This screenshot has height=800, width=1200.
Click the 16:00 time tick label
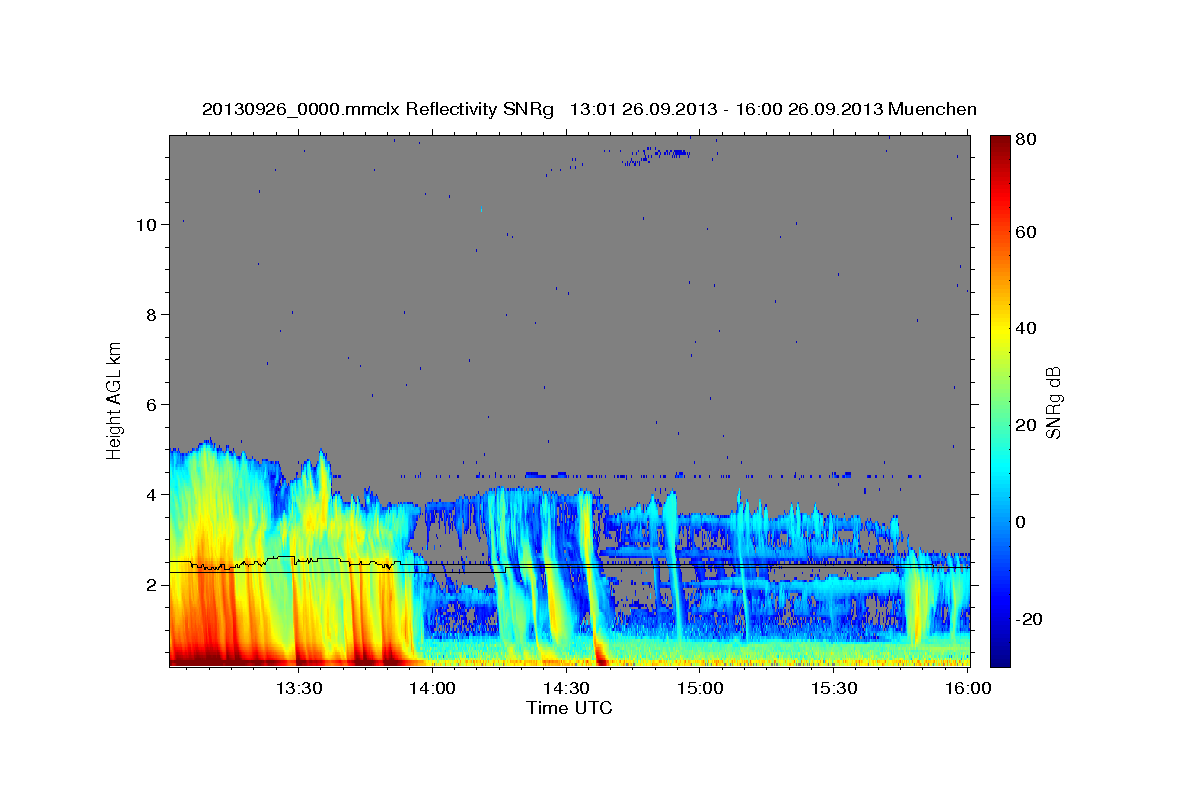click(x=968, y=689)
